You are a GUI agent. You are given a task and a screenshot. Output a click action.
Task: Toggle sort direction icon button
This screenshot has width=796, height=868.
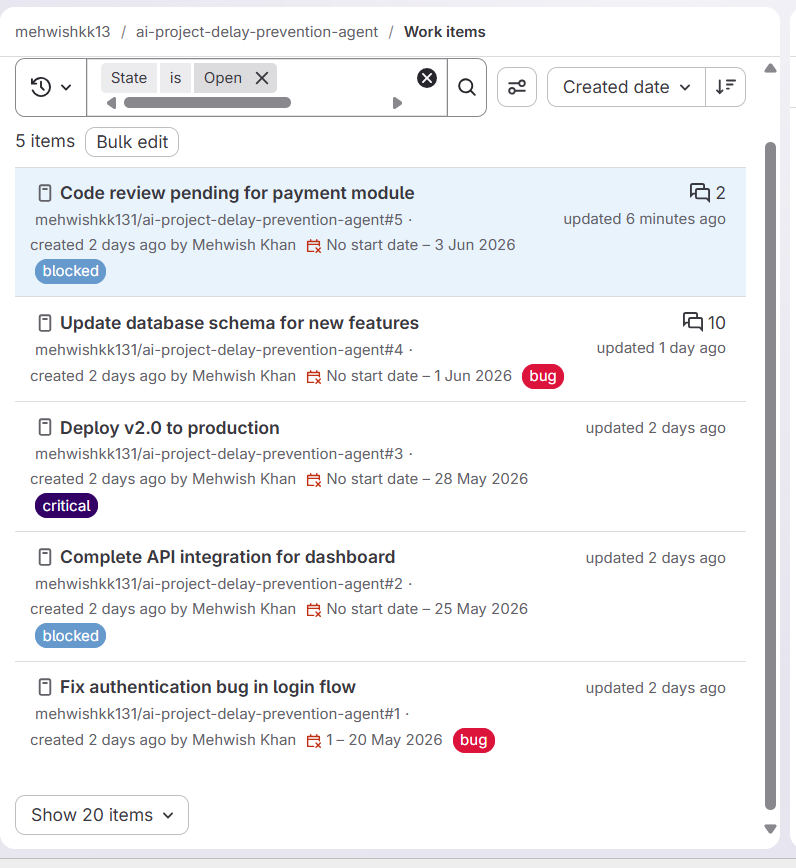725,87
